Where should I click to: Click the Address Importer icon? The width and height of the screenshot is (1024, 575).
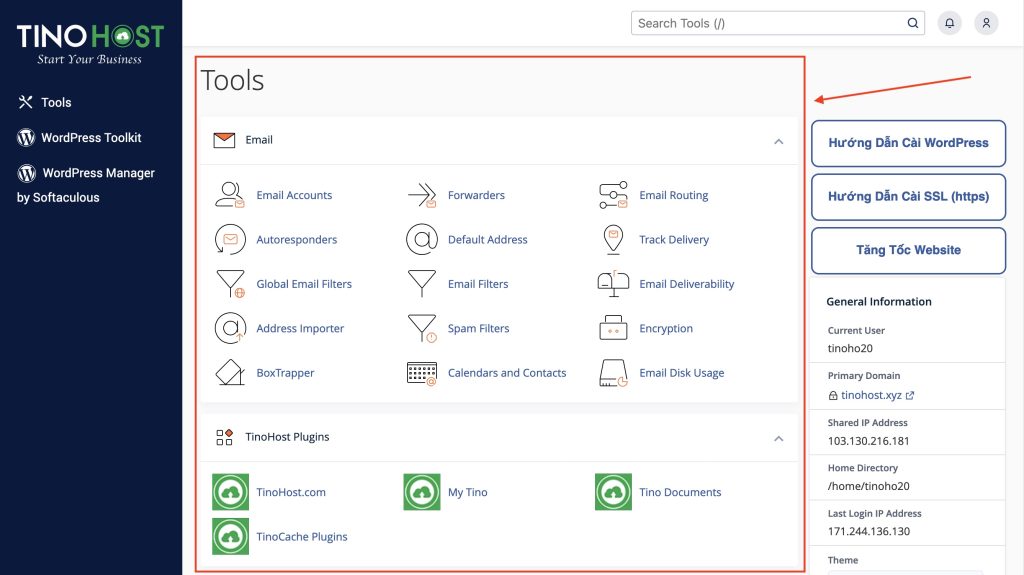pyautogui.click(x=230, y=328)
